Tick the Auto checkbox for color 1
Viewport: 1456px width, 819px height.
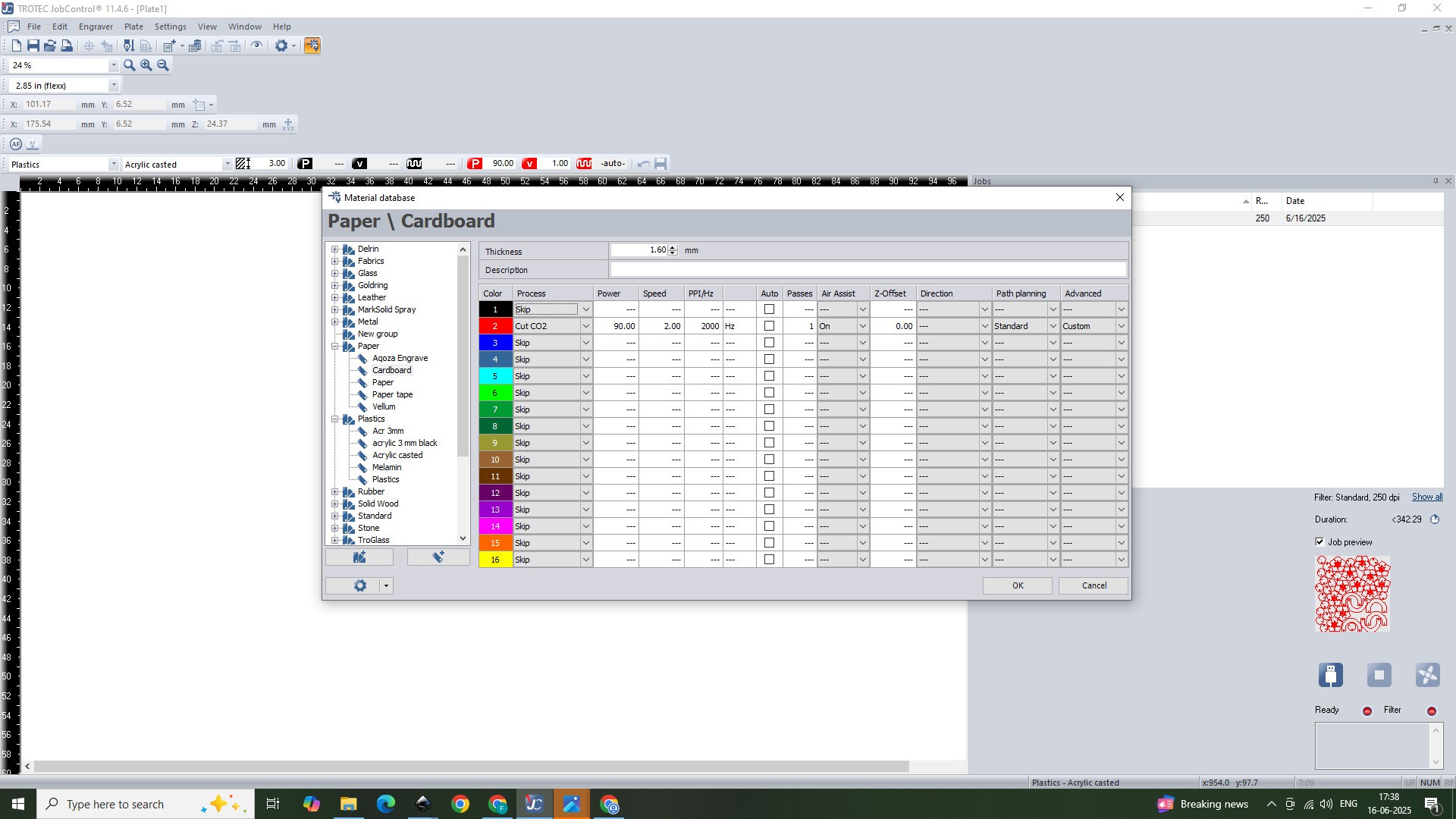[769, 309]
